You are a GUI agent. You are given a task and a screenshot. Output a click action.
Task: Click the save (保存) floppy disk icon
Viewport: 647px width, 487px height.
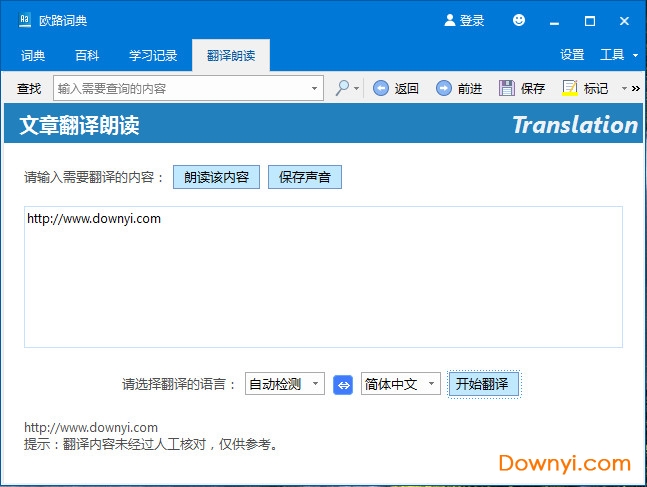tap(507, 88)
